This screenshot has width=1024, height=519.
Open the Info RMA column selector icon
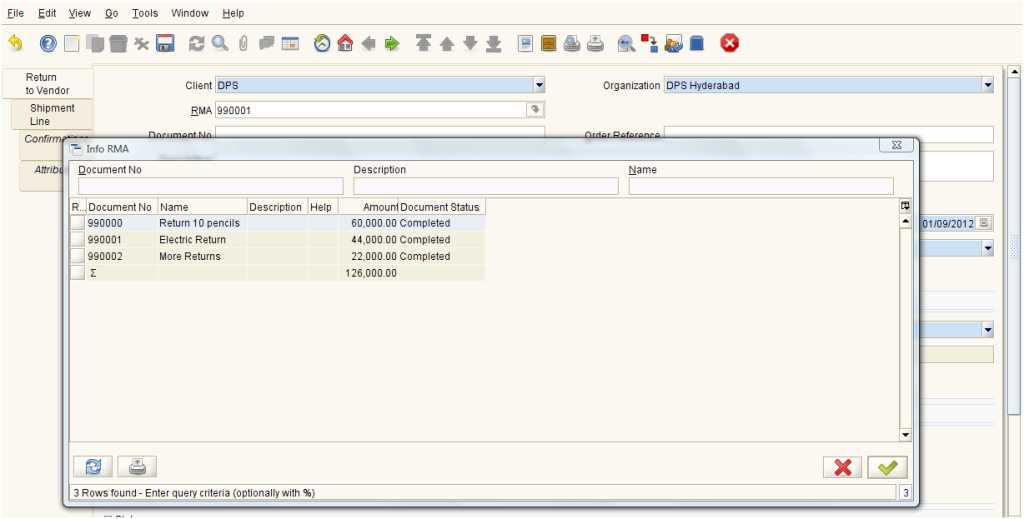pyautogui.click(x=905, y=206)
